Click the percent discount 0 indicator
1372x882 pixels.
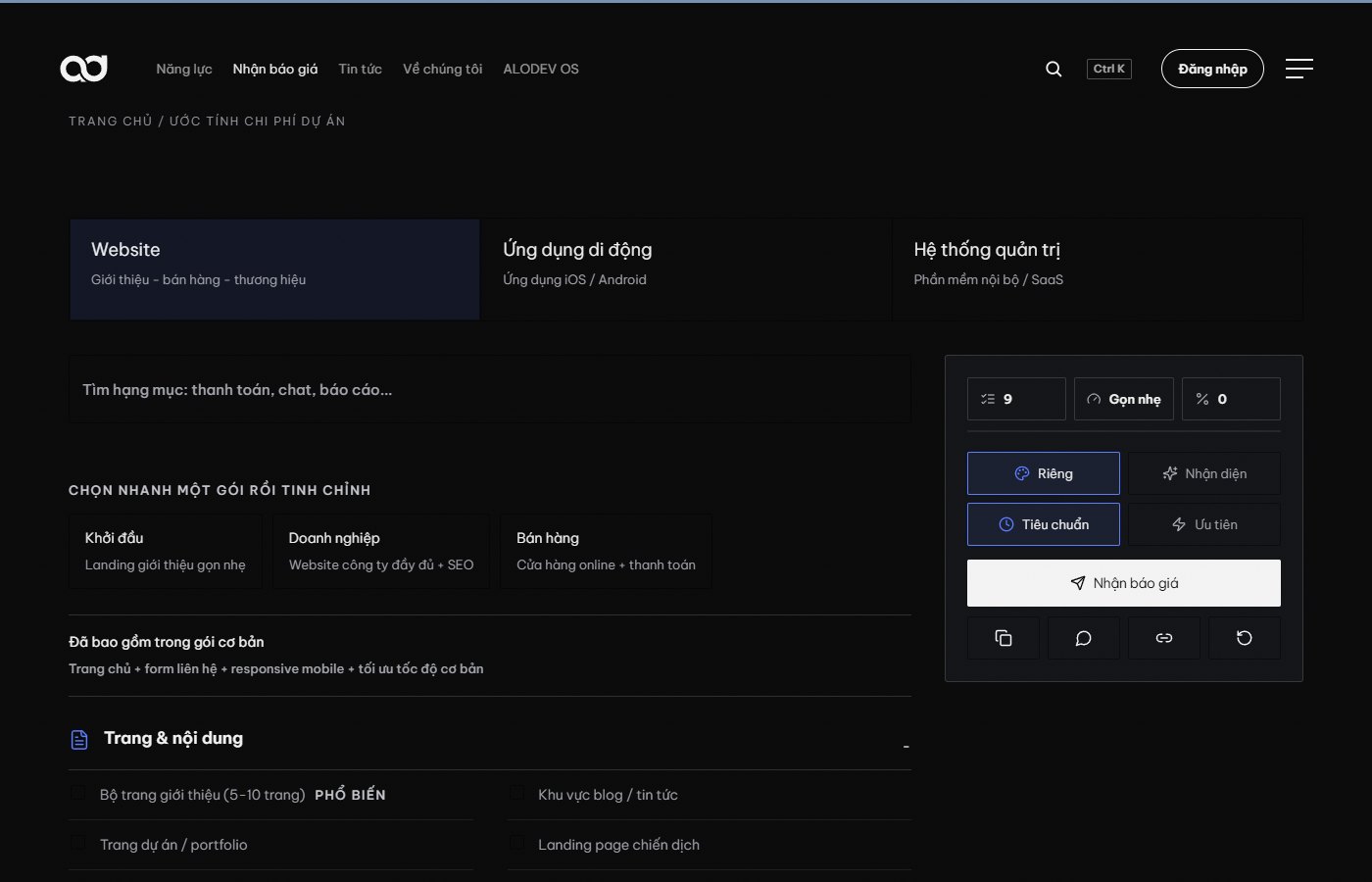coord(1231,399)
